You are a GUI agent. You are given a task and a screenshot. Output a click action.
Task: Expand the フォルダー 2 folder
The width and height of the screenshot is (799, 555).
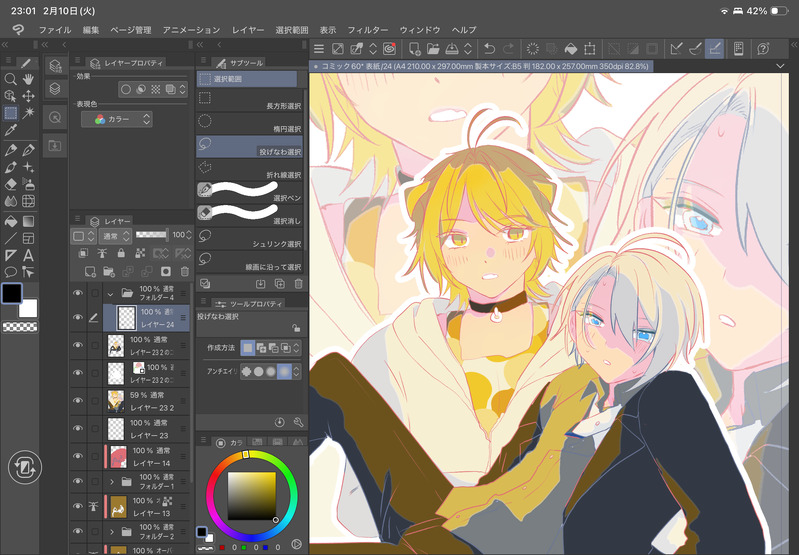pos(112,532)
